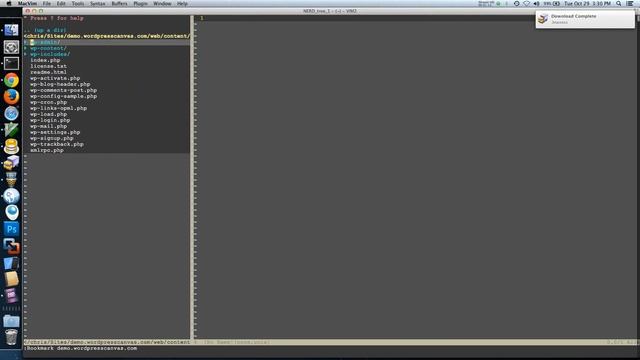Click the Time Machine icon in menu bar

[x=517, y=3]
